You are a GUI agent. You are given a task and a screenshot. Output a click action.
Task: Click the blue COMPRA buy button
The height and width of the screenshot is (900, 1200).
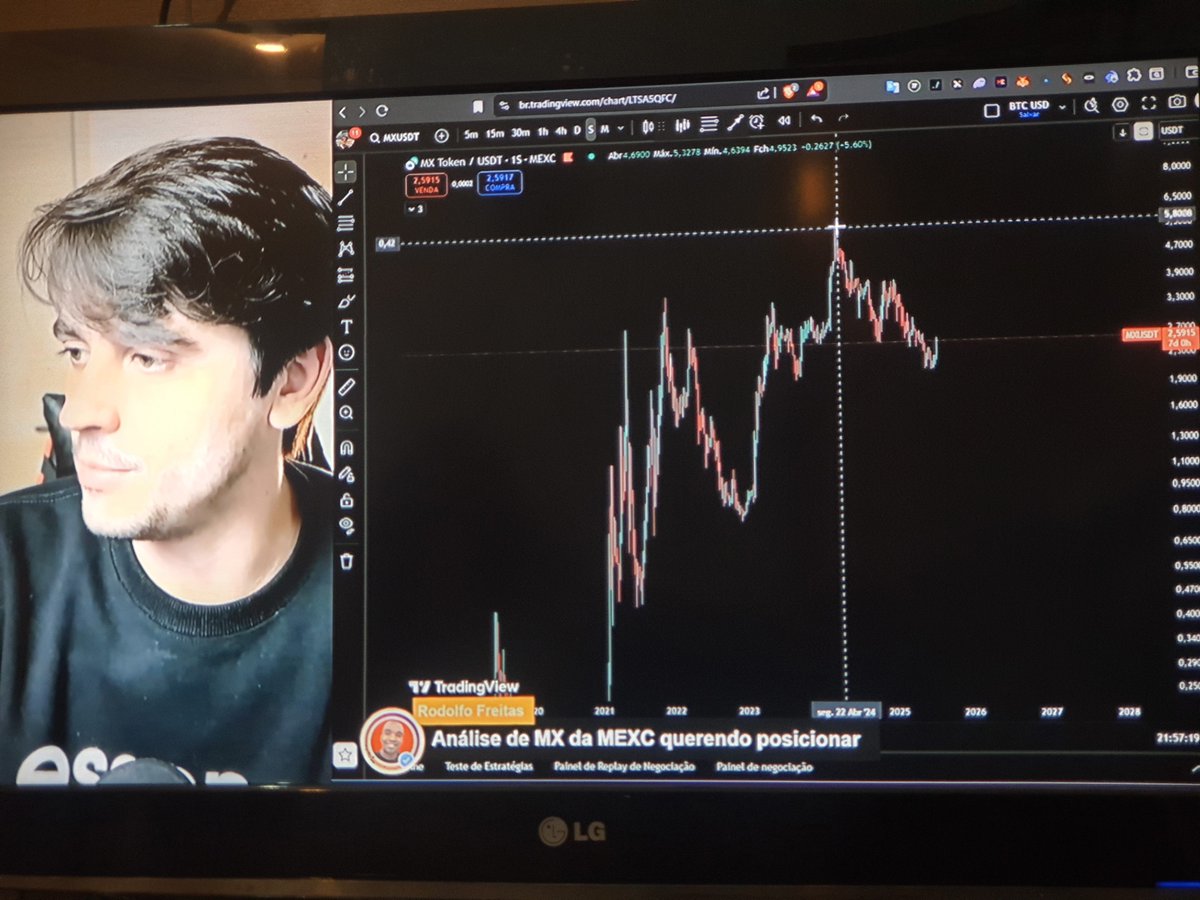(499, 183)
